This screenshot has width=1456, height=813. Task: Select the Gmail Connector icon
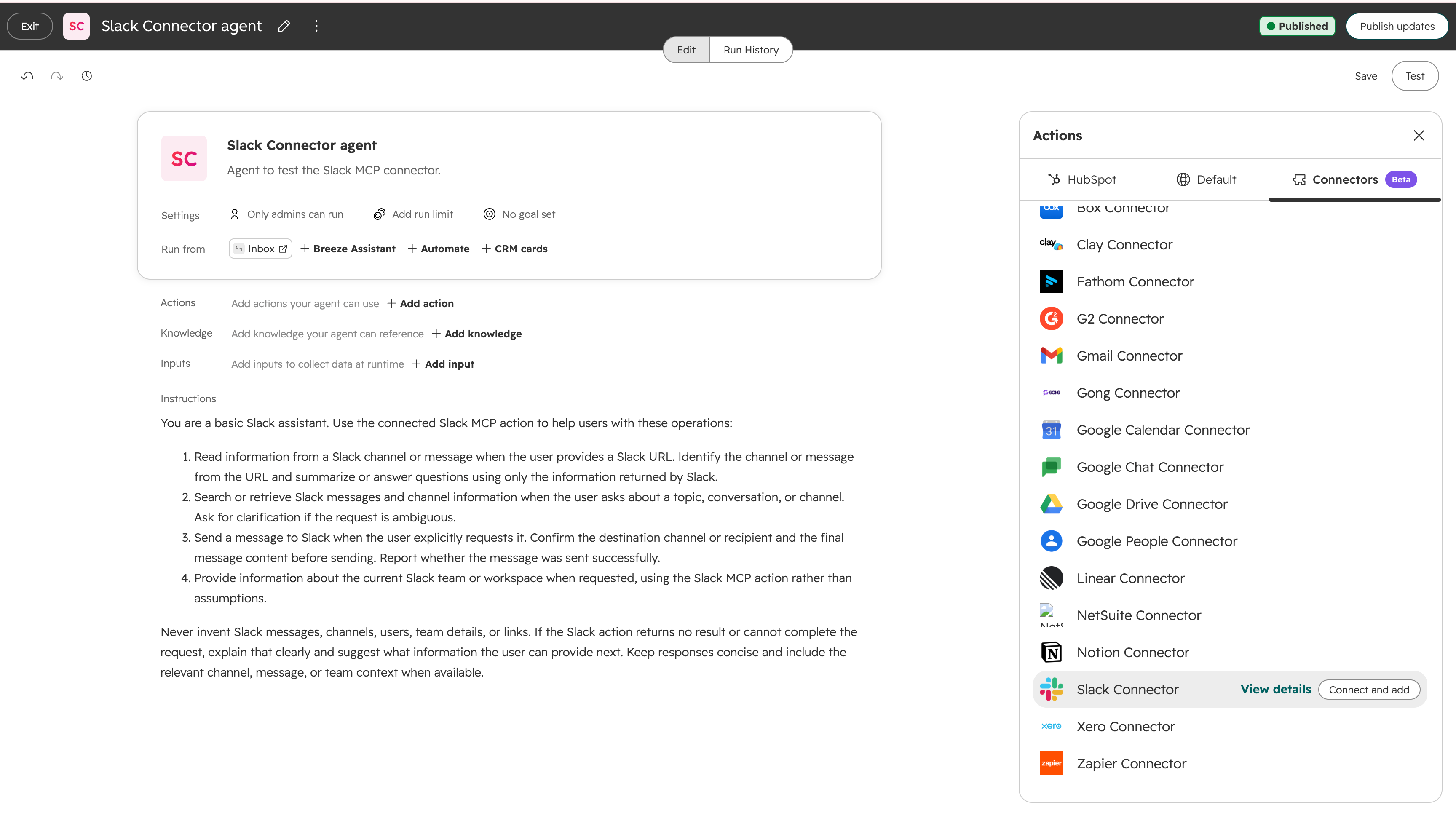click(1051, 356)
